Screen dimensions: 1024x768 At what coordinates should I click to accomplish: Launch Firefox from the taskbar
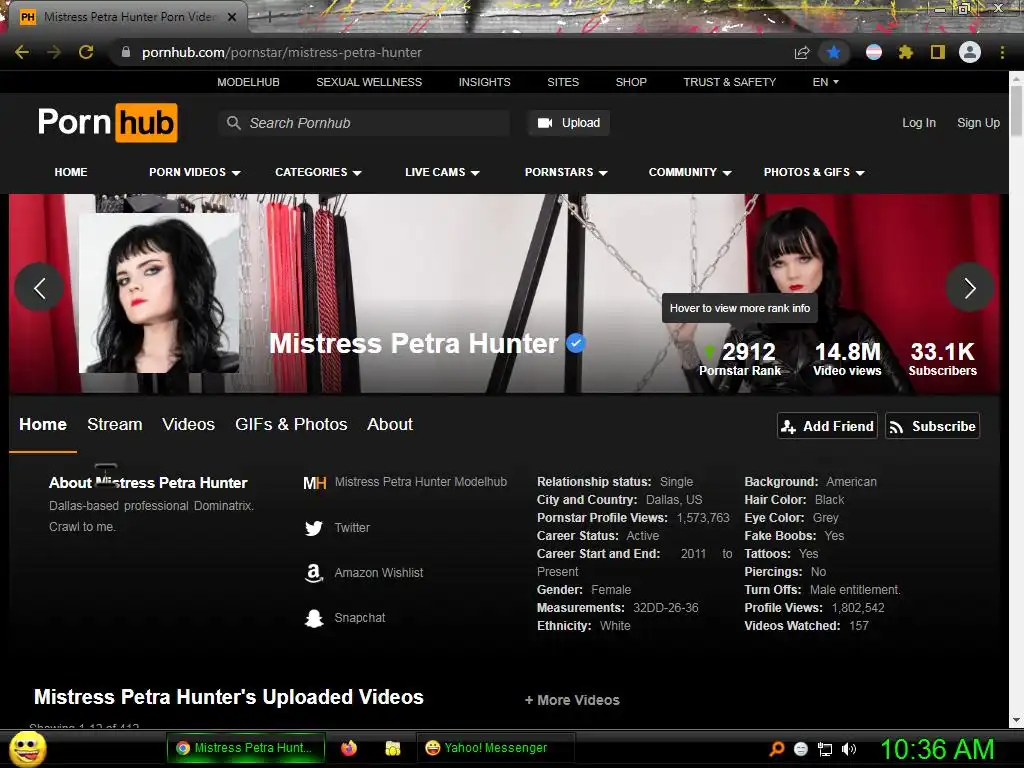[x=349, y=748]
